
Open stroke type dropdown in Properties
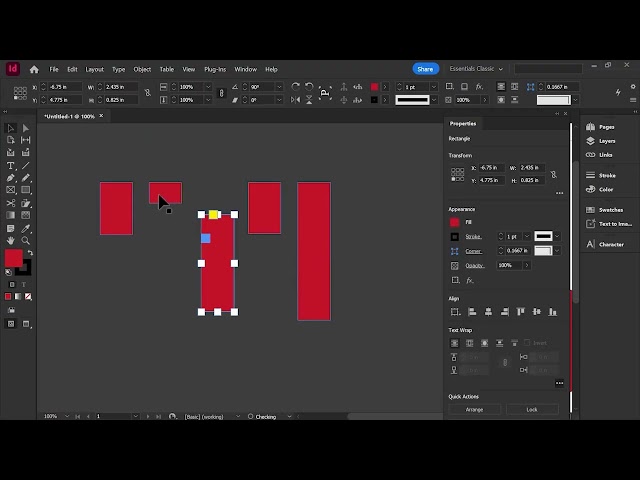tap(557, 236)
